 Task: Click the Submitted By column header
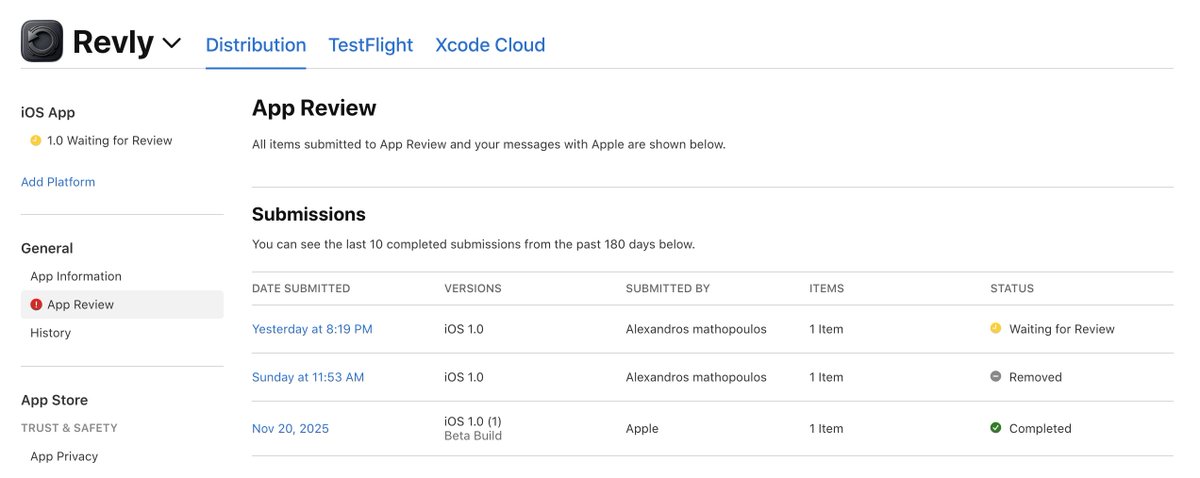pos(668,288)
